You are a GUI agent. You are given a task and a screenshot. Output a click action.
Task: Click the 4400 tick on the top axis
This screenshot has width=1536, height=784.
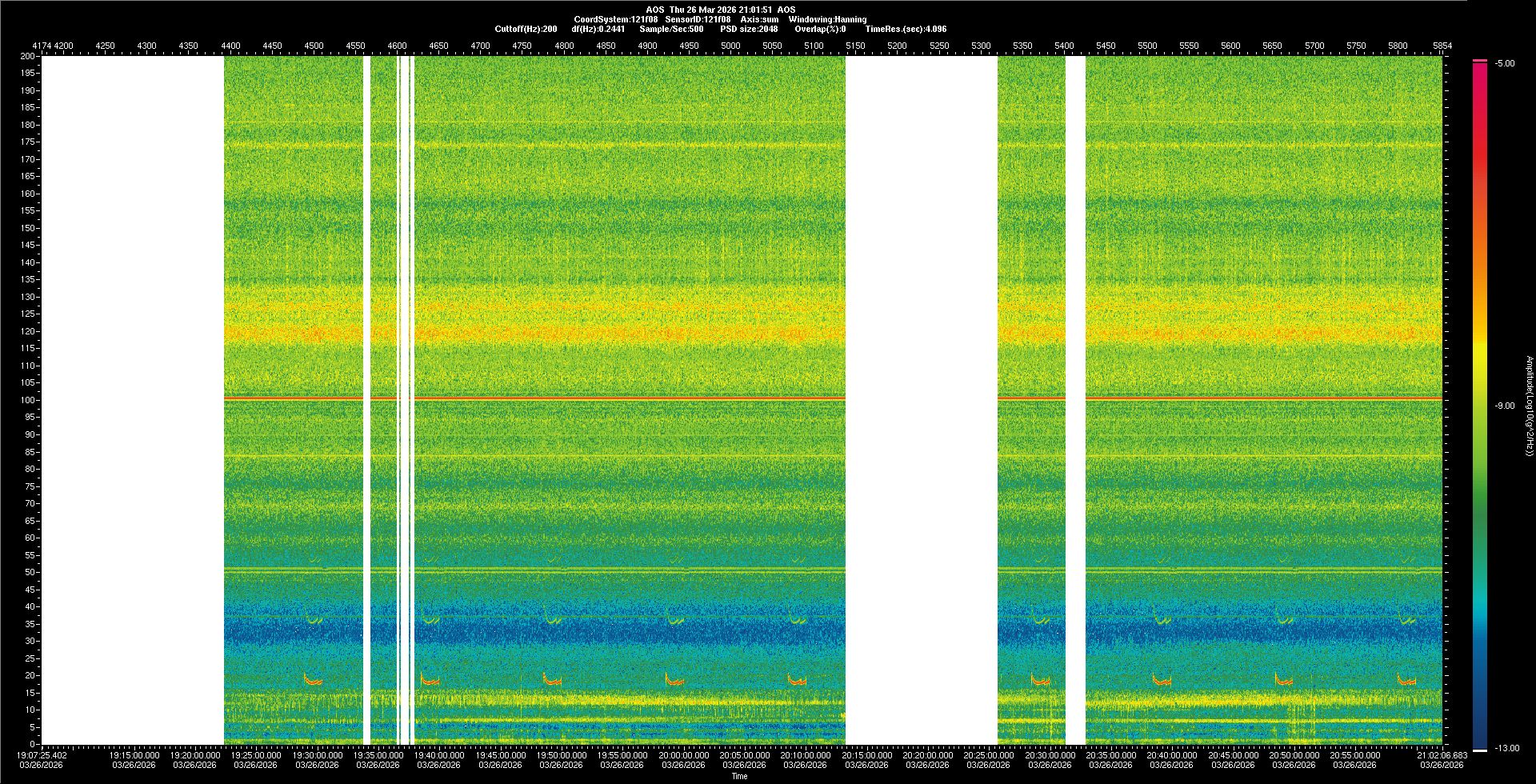pos(230,46)
